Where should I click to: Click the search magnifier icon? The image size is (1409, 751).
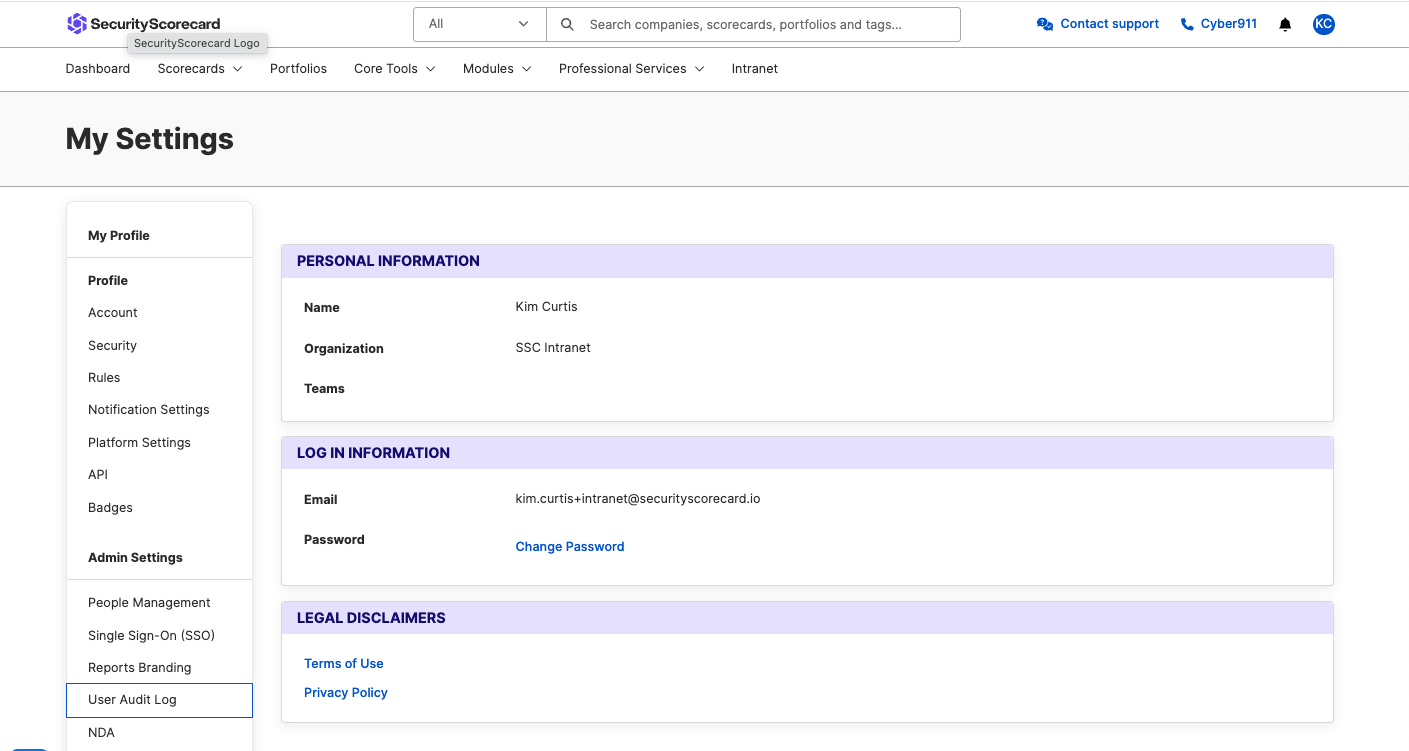coord(567,24)
